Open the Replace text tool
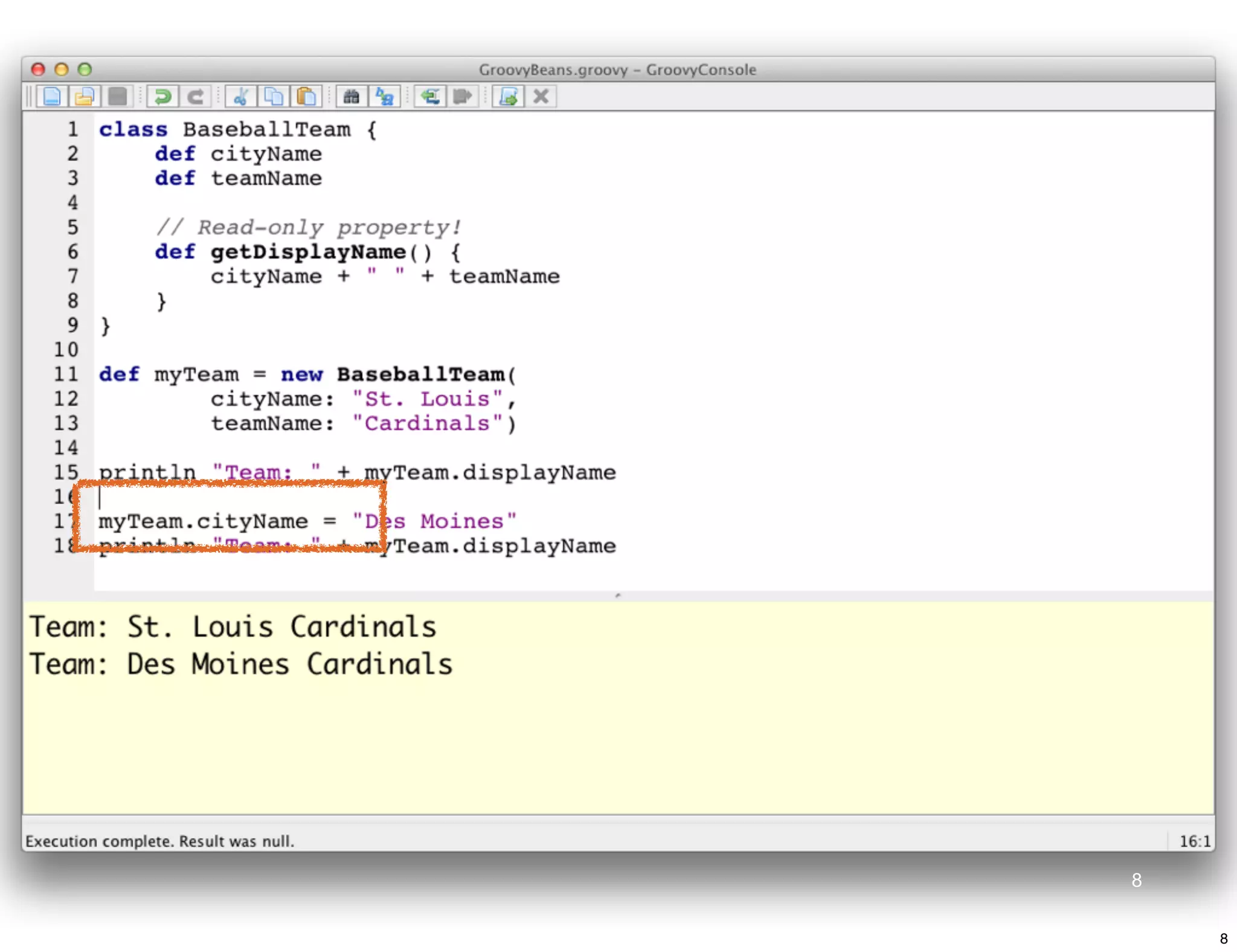Screen dimensions: 1237x952 click(385, 97)
